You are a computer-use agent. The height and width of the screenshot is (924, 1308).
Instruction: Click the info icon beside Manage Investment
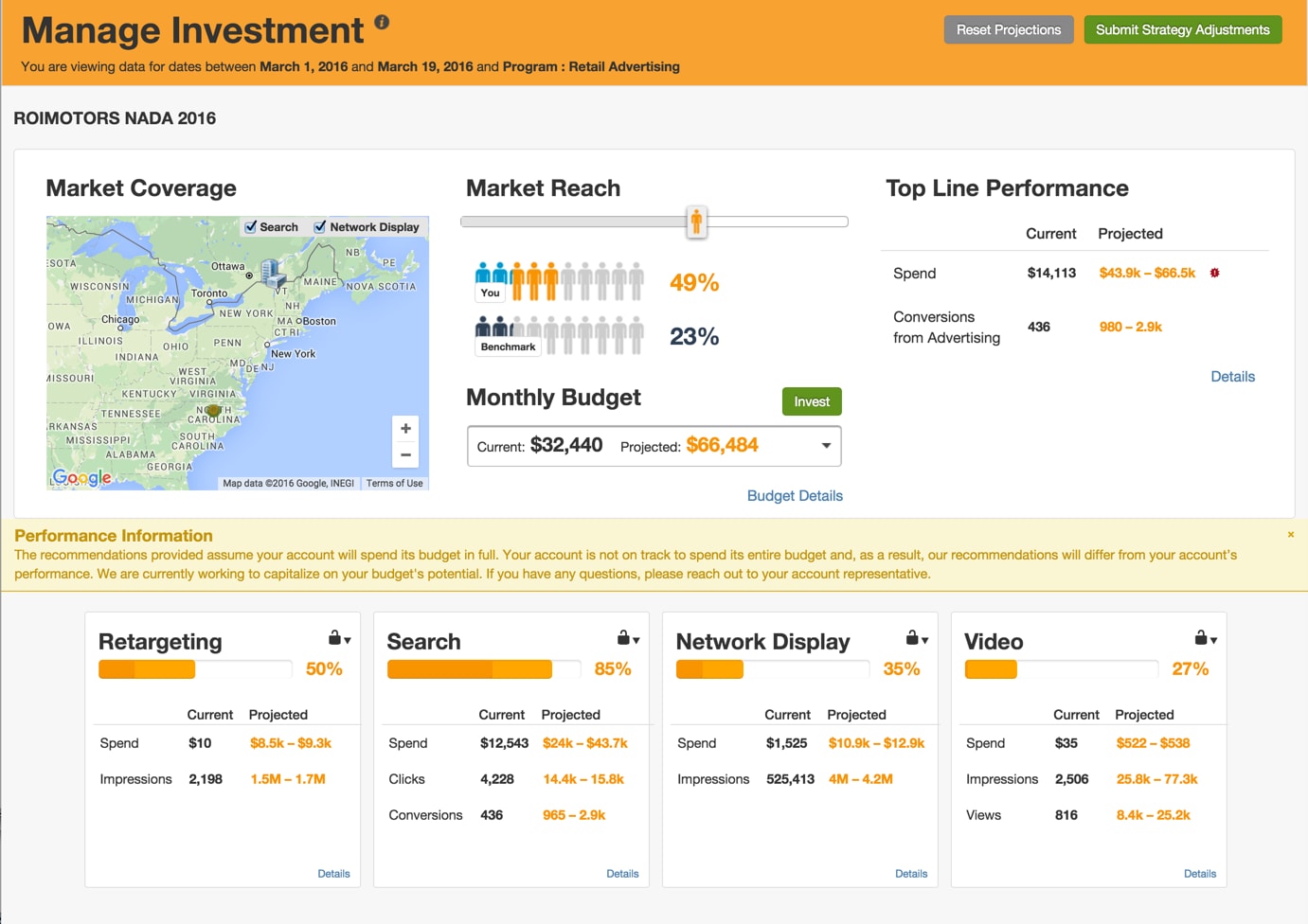(x=382, y=22)
